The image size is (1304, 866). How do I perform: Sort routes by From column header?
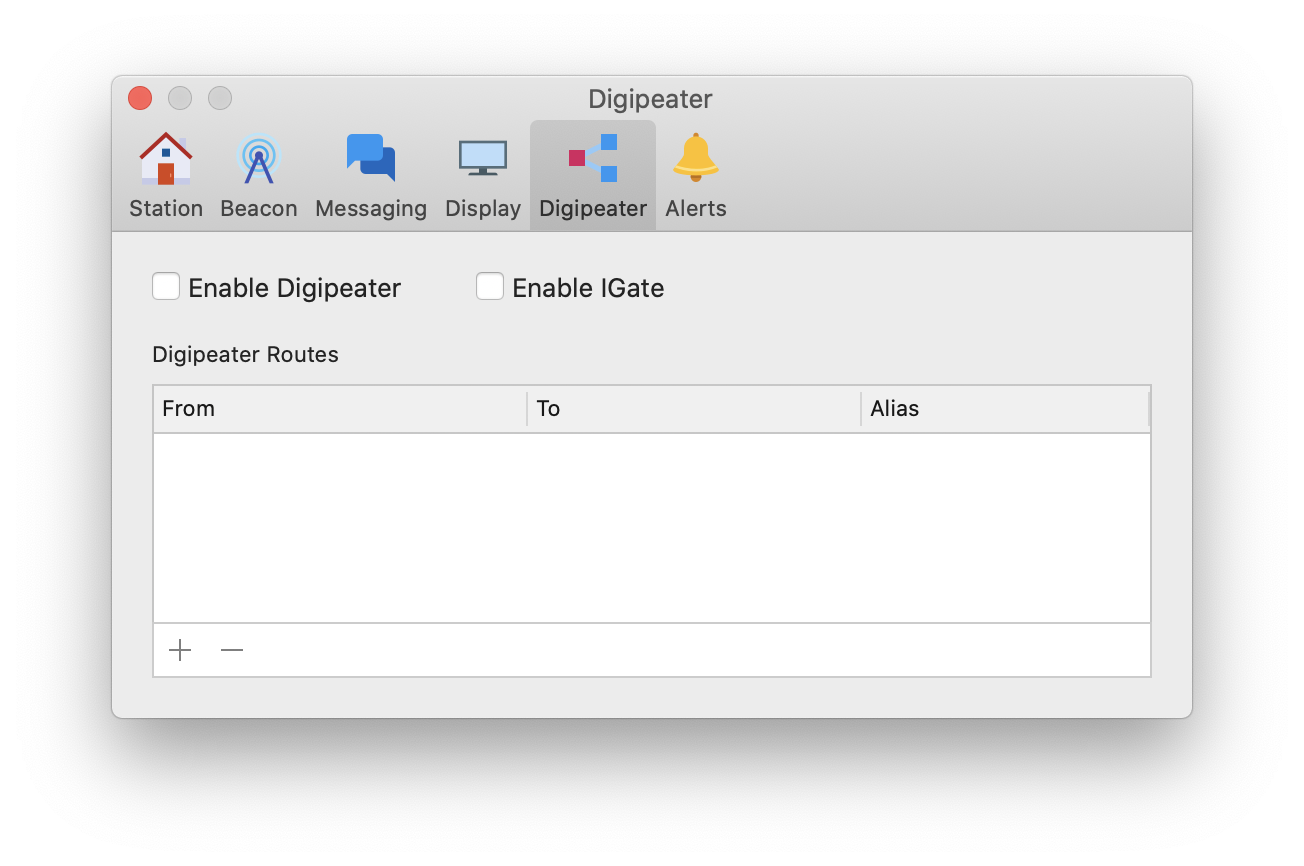(x=340, y=409)
